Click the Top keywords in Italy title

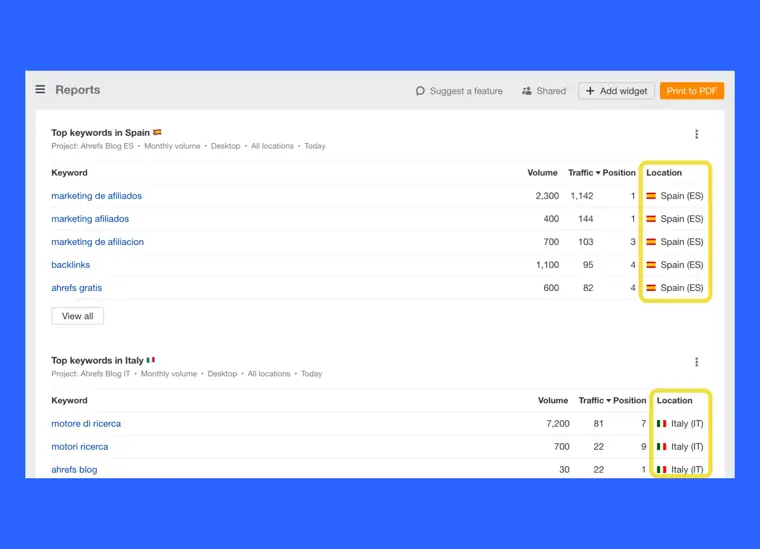click(x=97, y=361)
